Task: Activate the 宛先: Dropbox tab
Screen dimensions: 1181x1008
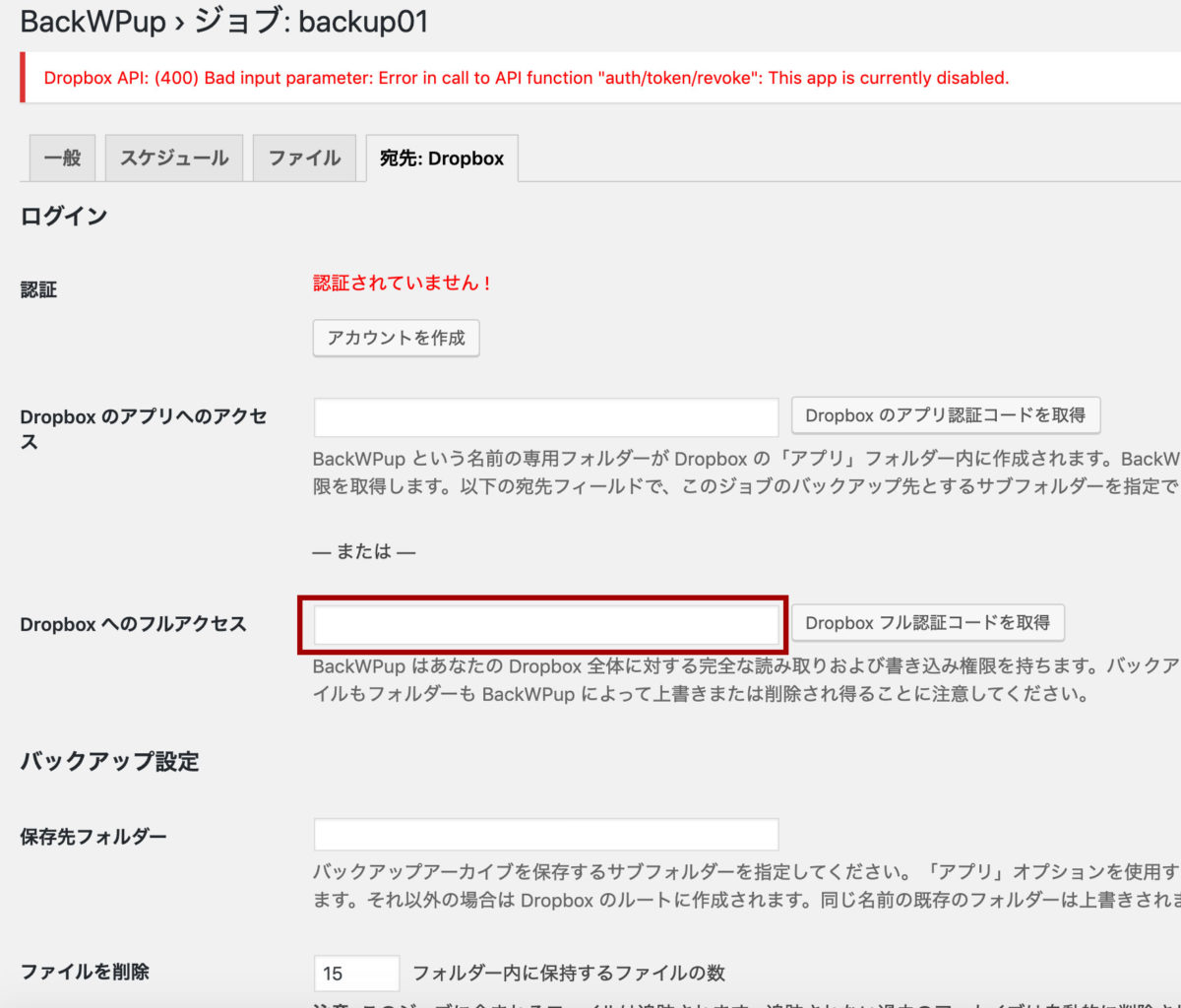Action: click(x=440, y=157)
